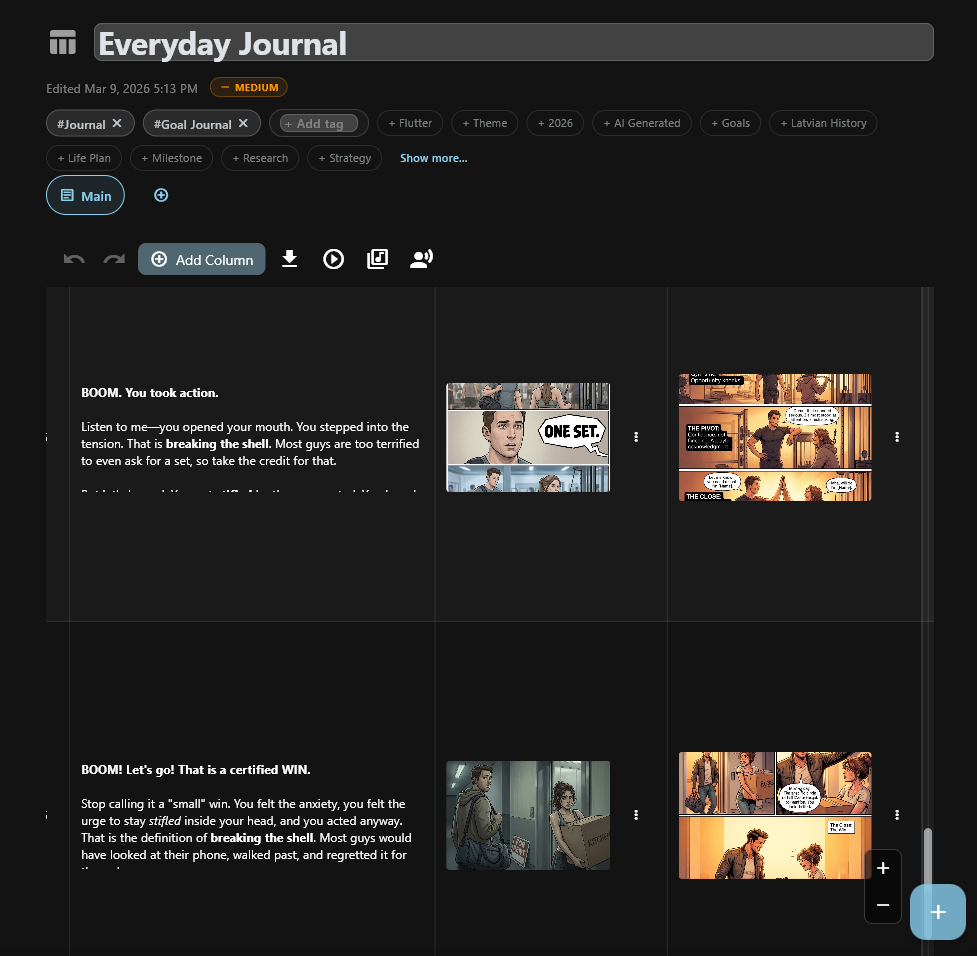The image size is (977, 956).
Task: Remove the #Goal Journal tag
Action: (x=243, y=123)
